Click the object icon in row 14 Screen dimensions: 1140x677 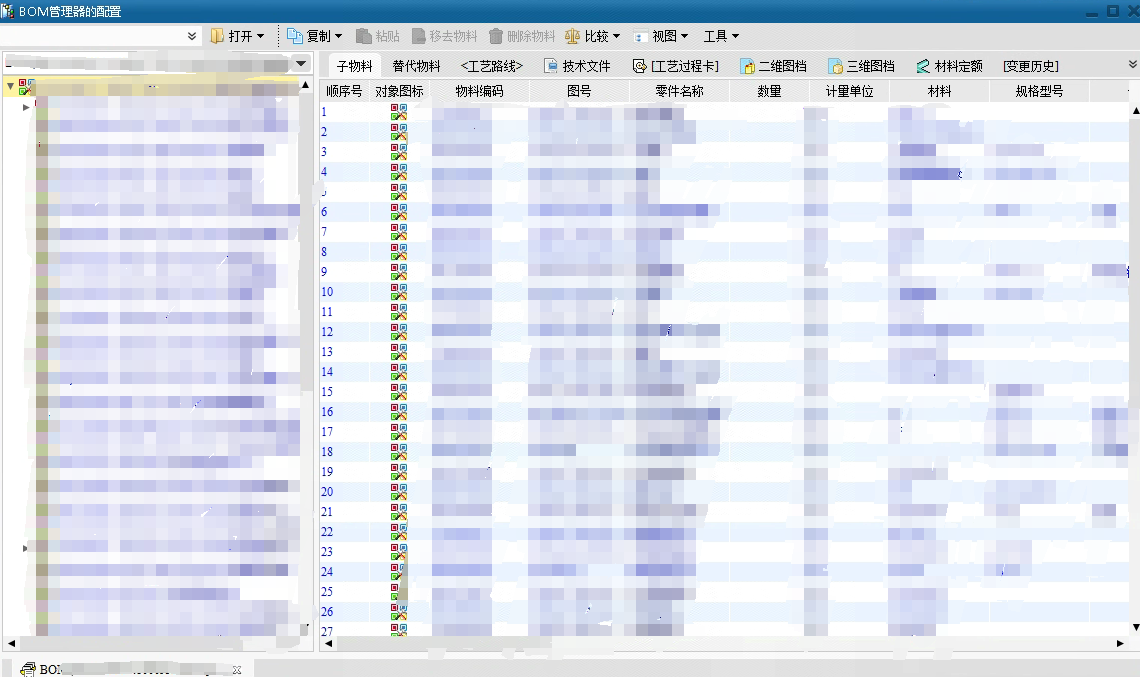(x=398, y=372)
